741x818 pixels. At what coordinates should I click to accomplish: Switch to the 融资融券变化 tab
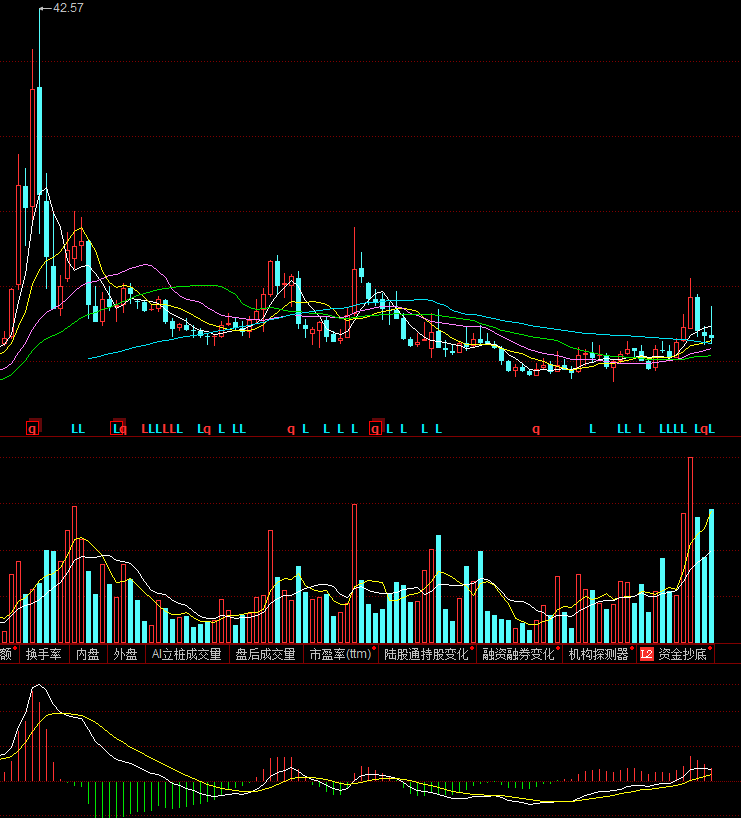[x=519, y=654]
